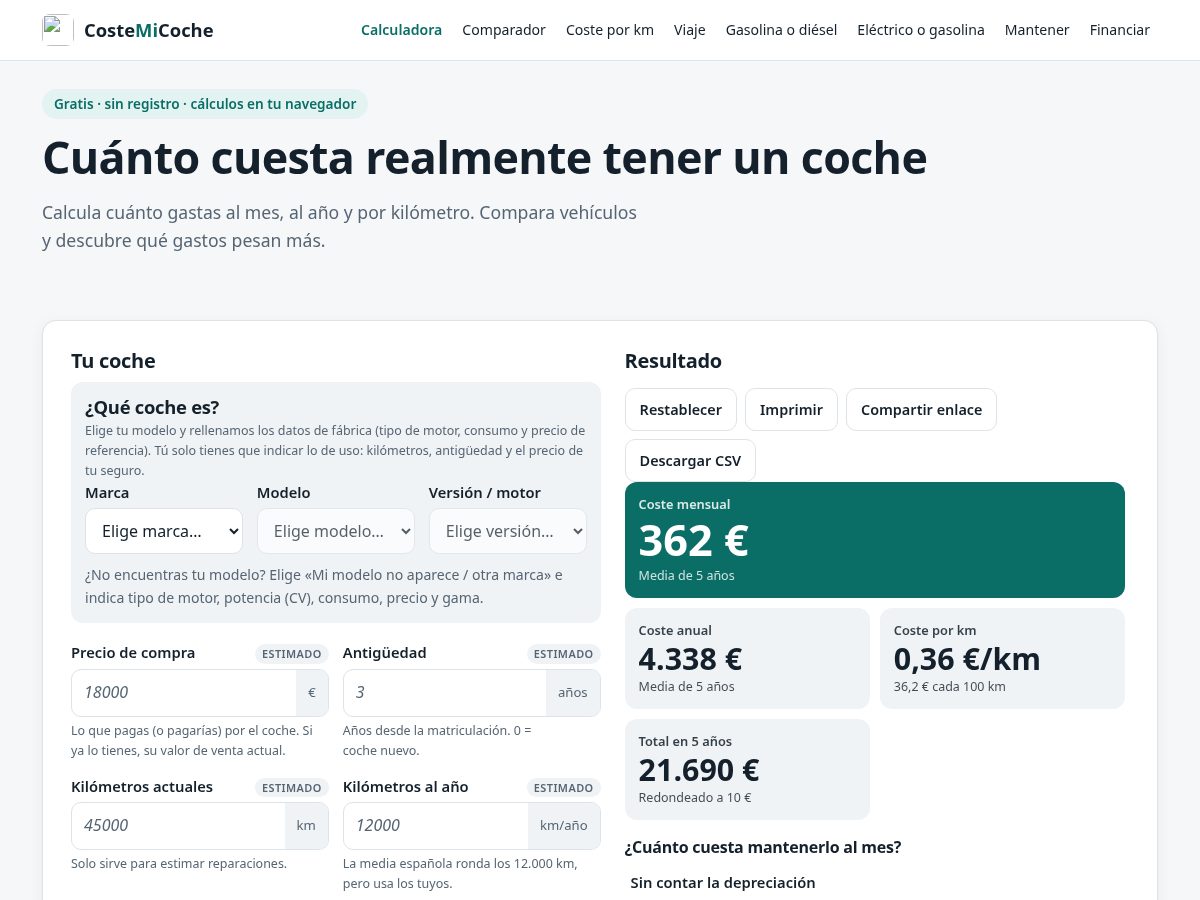This screenshot has height=900, width=1200.
Task: Expand the Marca dropdown
Action: point(164,531)
